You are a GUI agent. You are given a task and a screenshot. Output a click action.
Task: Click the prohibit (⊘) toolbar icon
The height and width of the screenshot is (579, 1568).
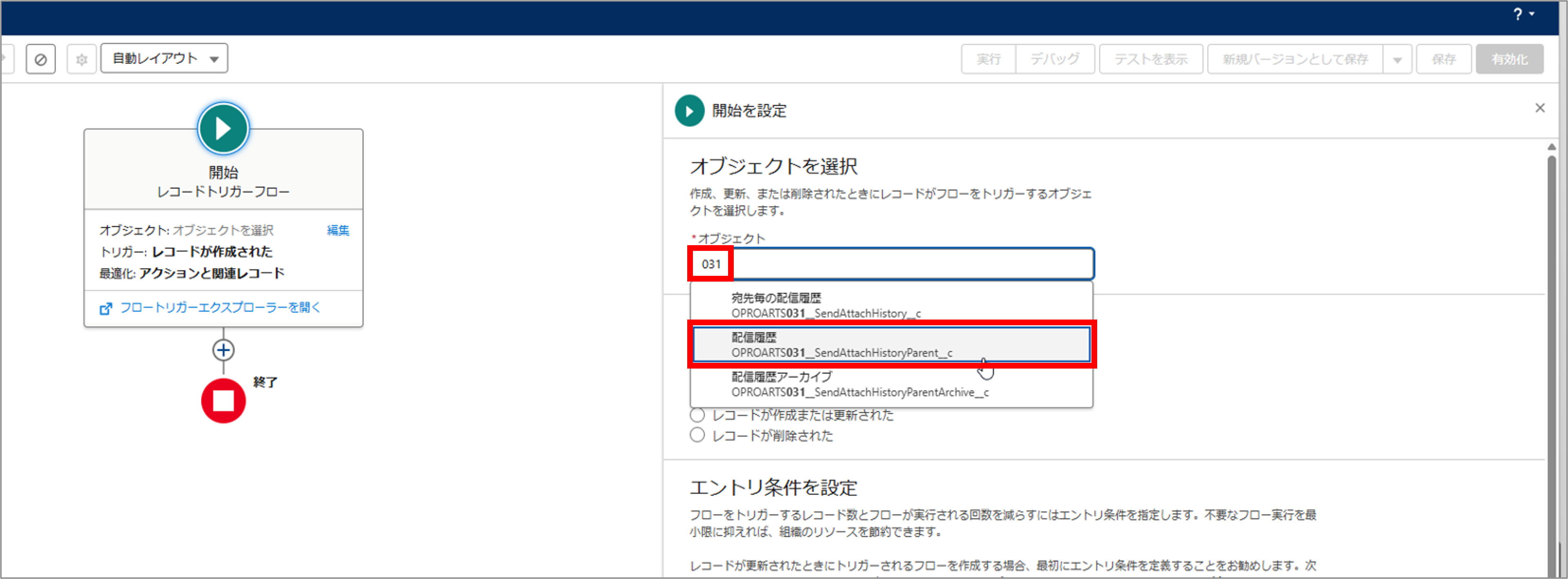point(40,58)
